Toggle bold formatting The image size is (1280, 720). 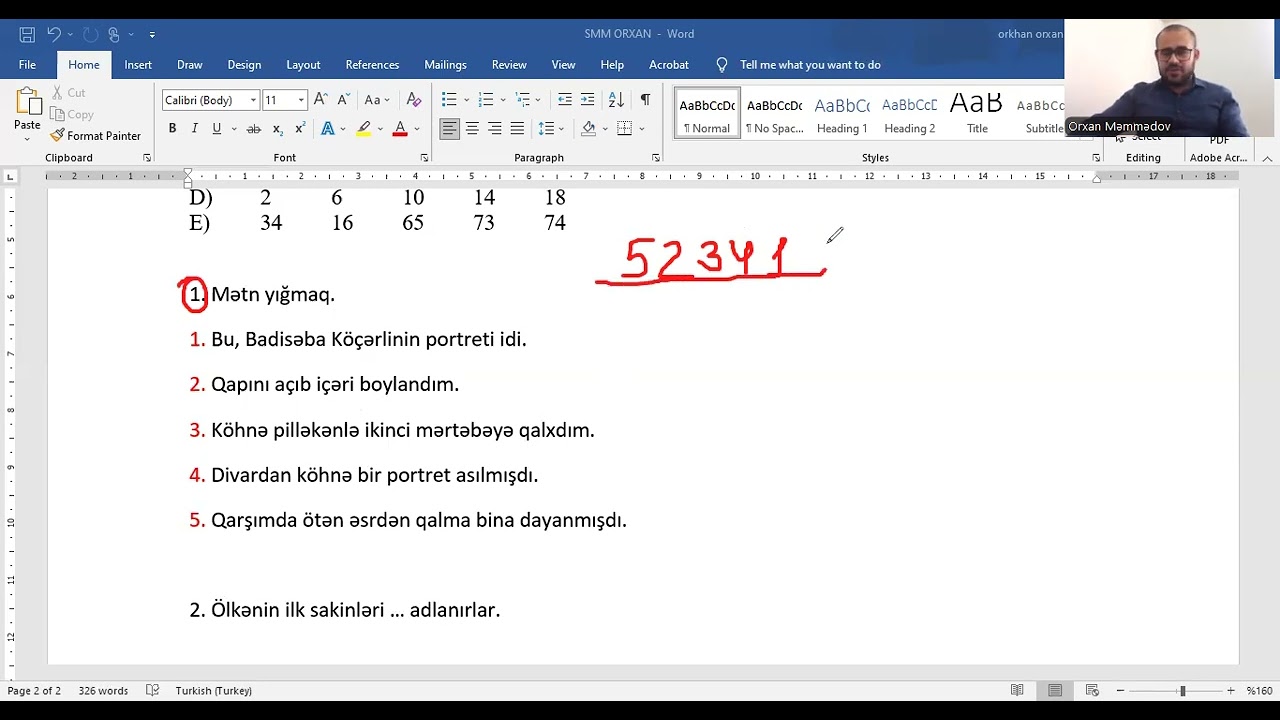coord(172,129)
